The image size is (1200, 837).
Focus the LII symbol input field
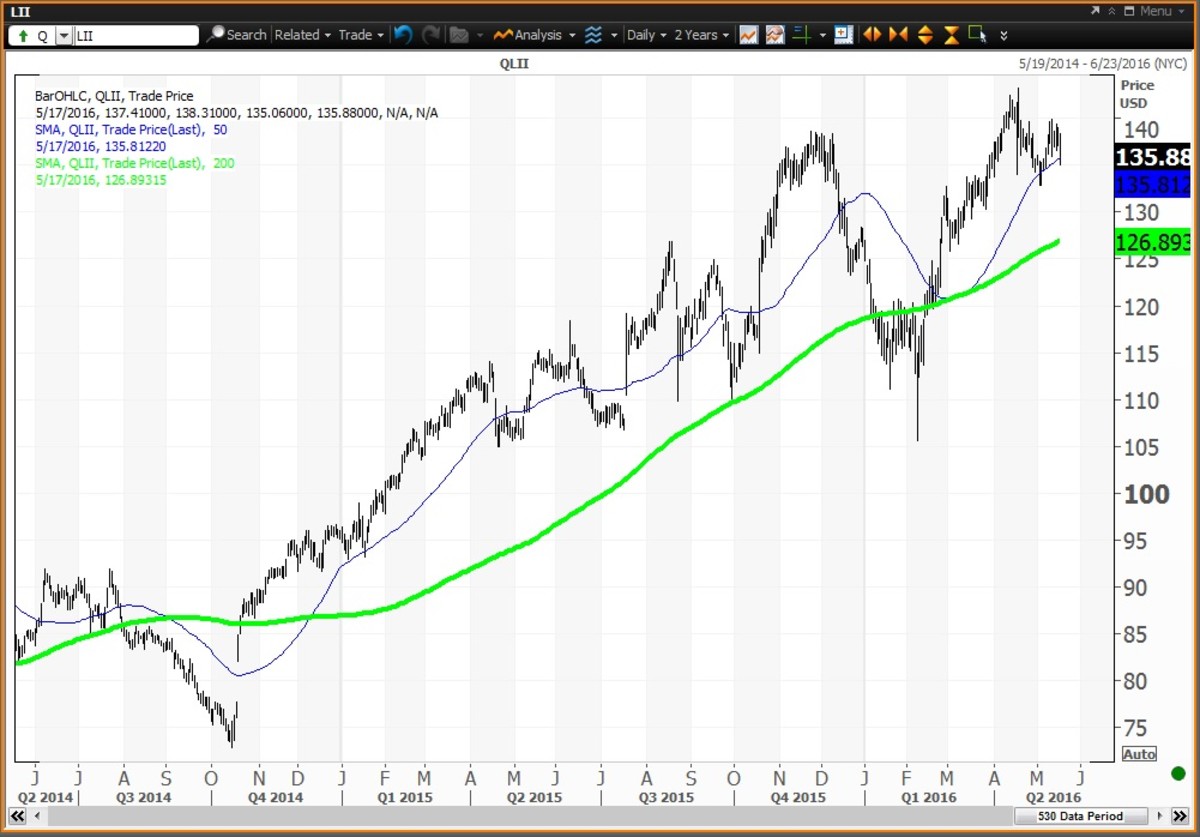coord(137,35)
